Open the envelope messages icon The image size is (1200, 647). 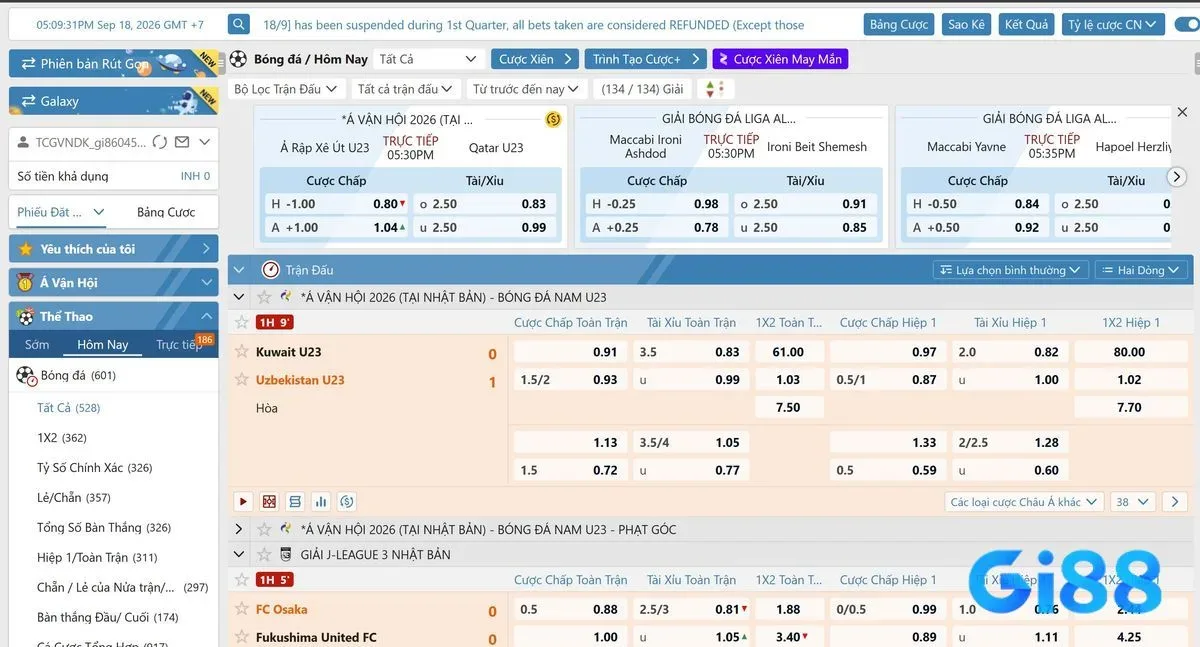(182, 142)
